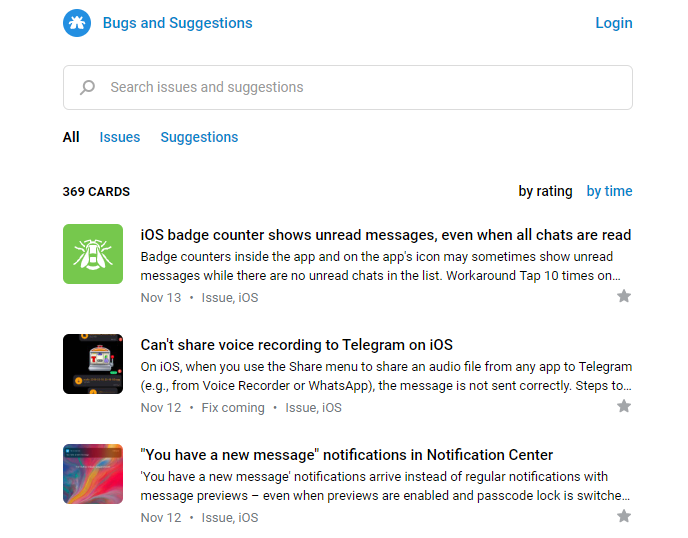The image size is (688, 538).
Task: Star the Notification Center issue card
Action: pyautogui.click(x=624, y=516)
